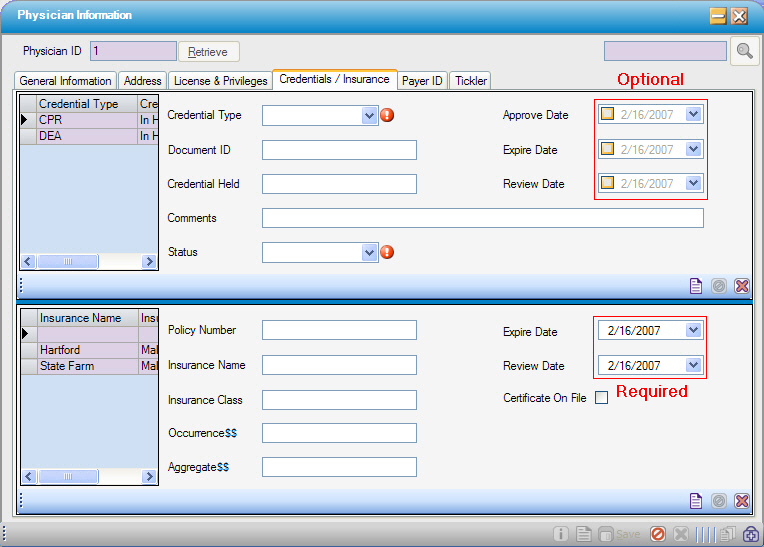Image resolution: width=764 pixels, height=547 pixels.
Task: Click the new credential document icon
Action: tap(696, 286)
